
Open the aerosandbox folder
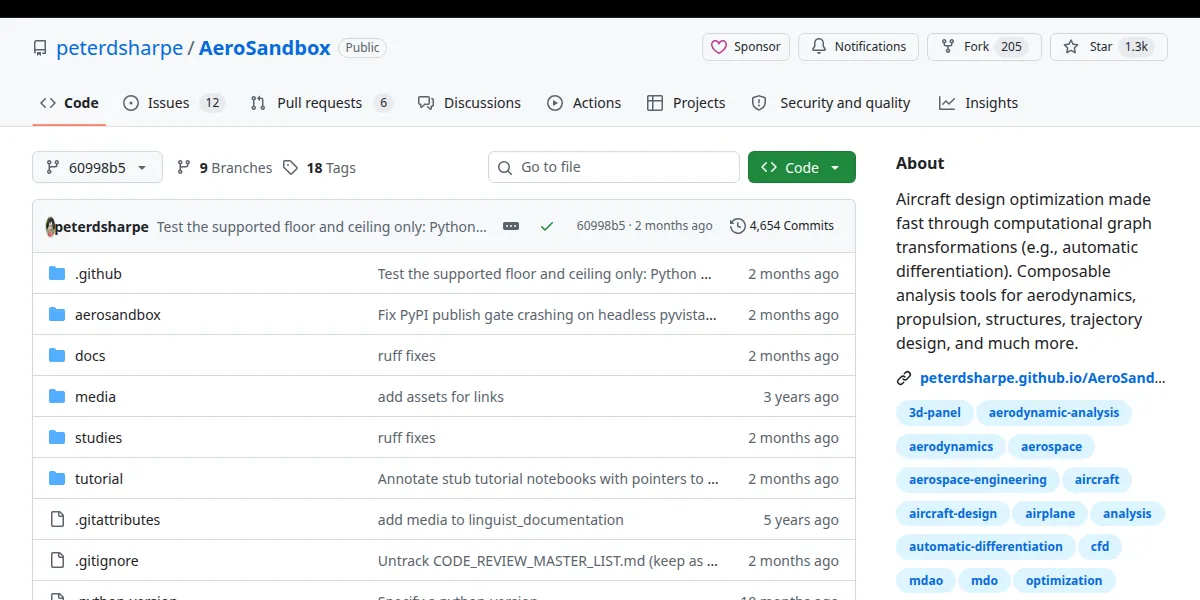click(118, 315)
